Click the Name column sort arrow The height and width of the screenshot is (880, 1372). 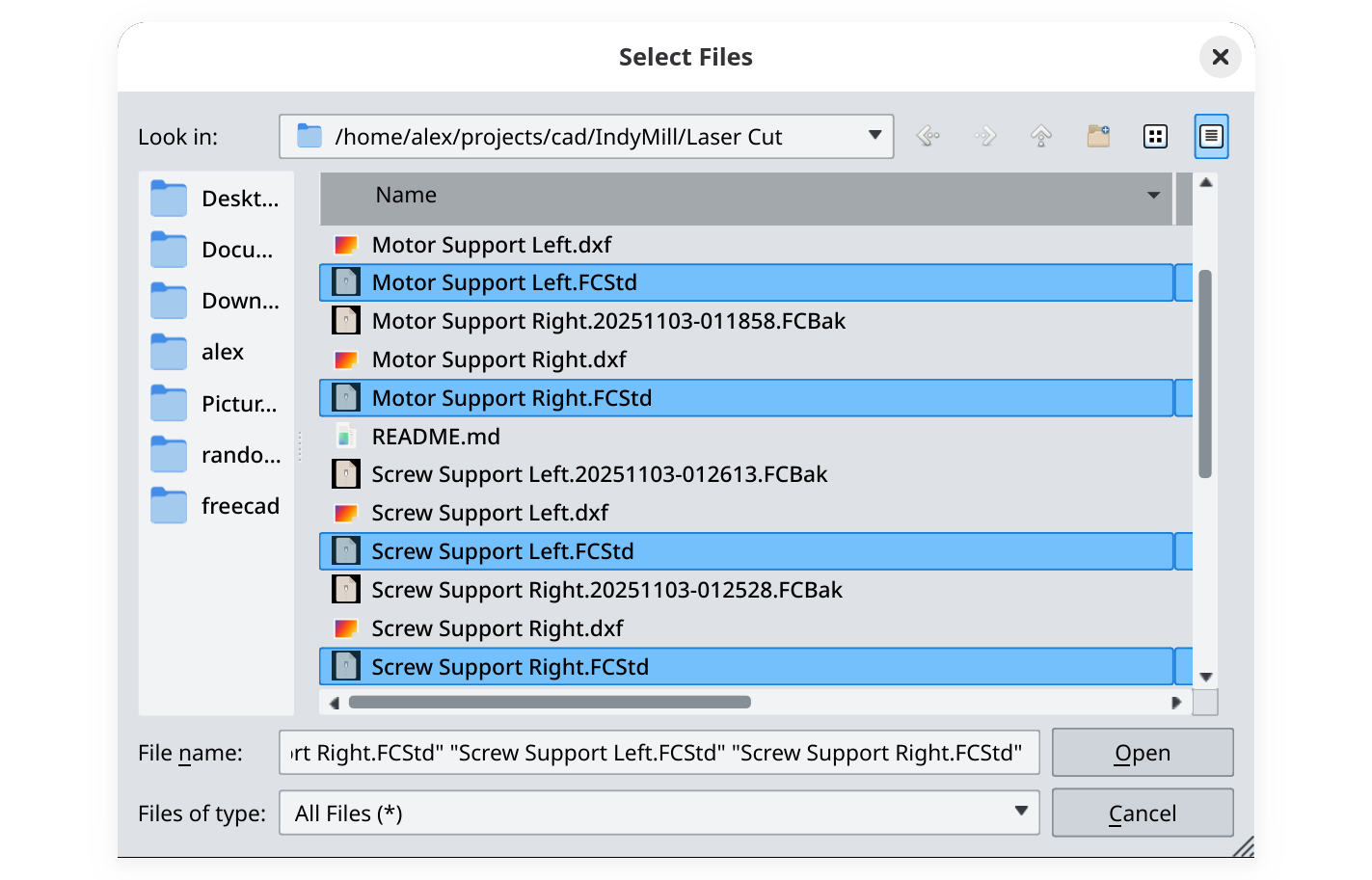[1153, 196]
